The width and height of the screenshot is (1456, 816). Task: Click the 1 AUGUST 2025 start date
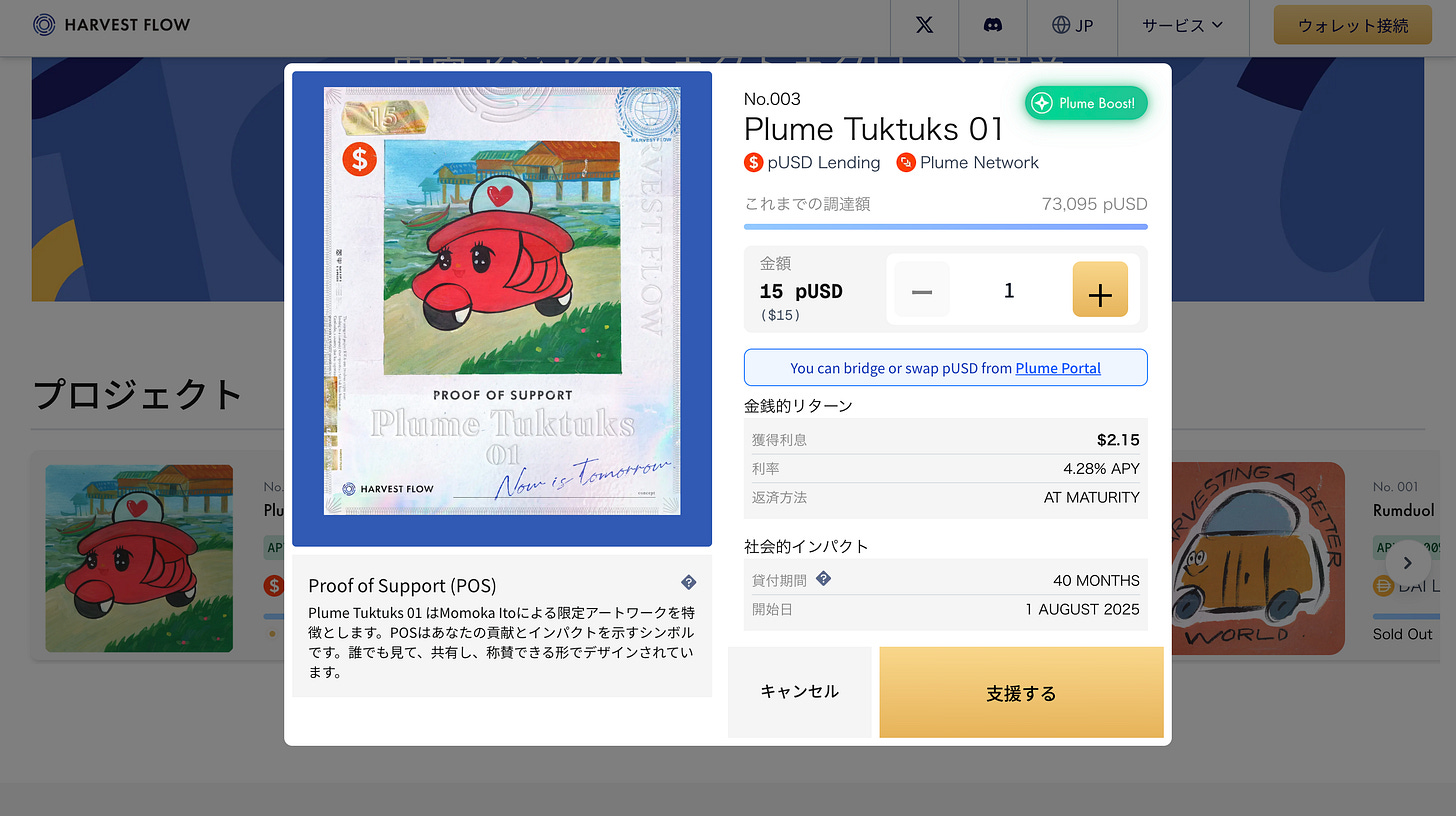[x=1082, y=609]
